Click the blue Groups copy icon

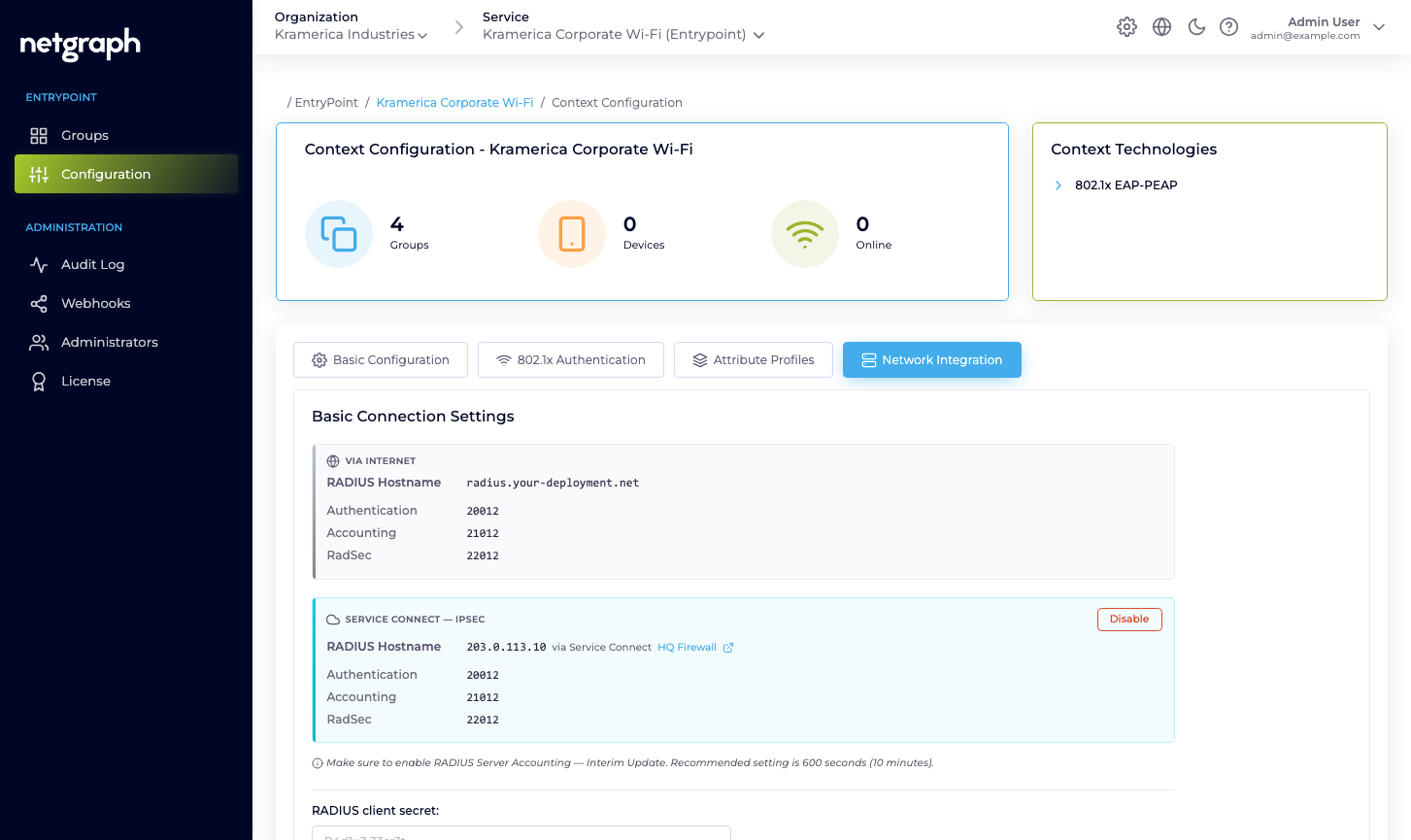(339, 234)
